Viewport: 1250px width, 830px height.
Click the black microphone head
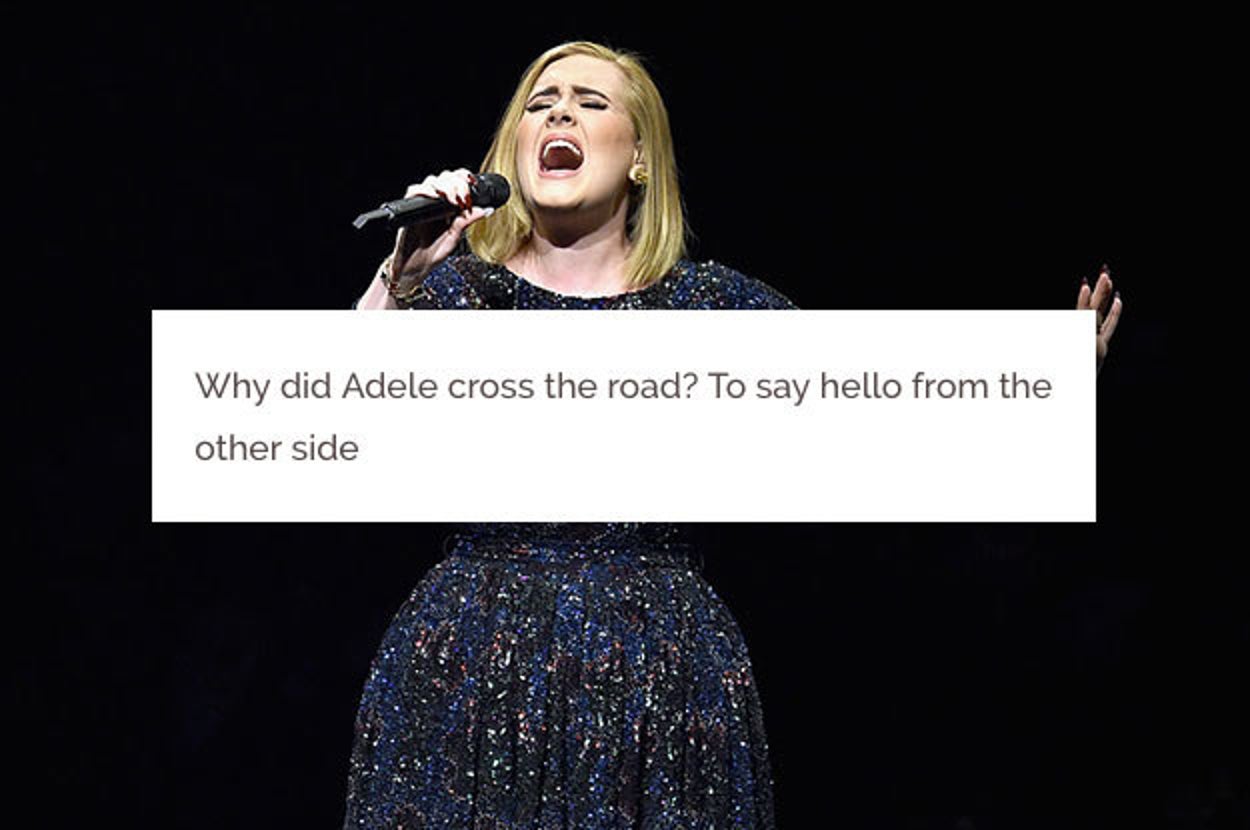click(491, 189)
